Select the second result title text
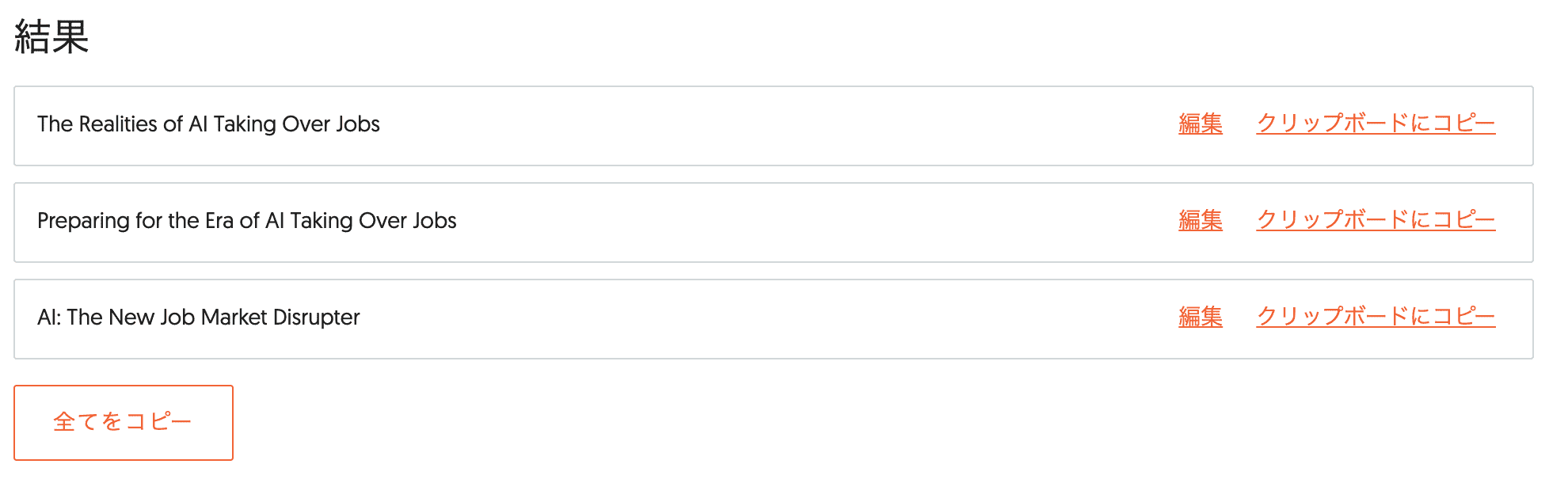1568x483 pixels. pyautogui.click(x=246, y=222)
